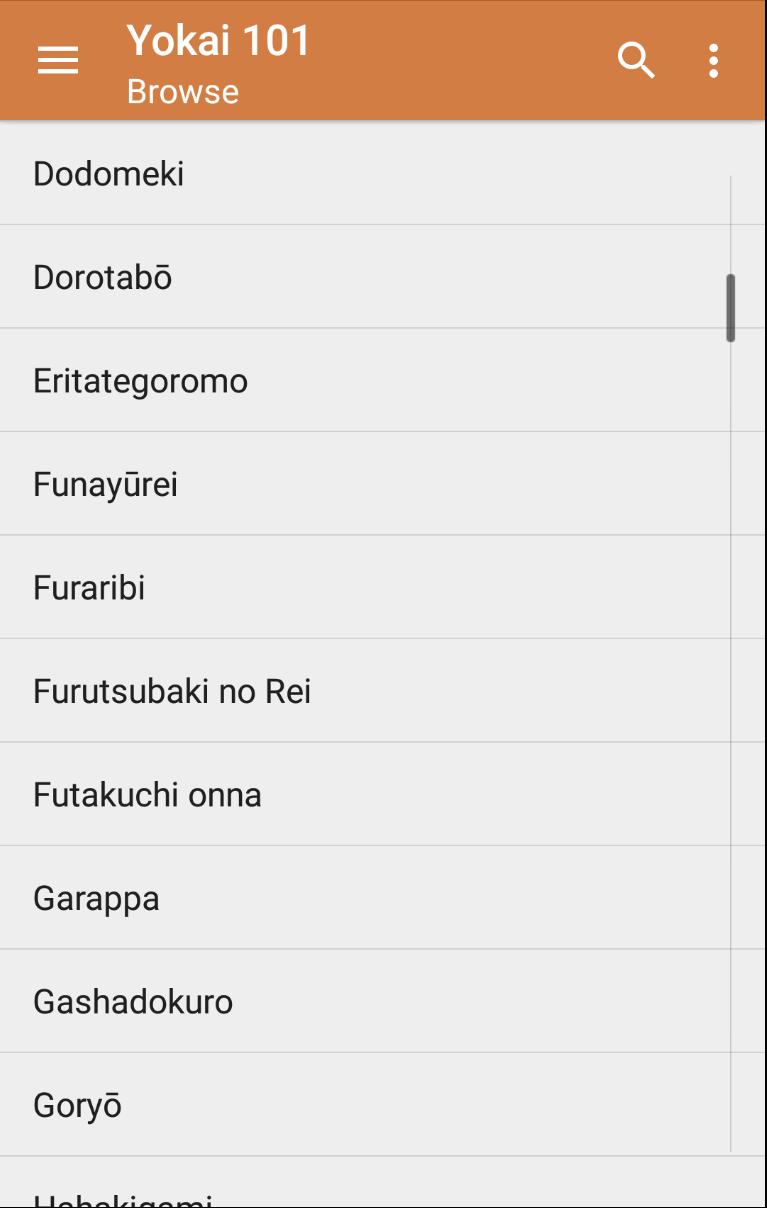Click the scrollbar track above the thumb
The image size is (767, 1208).
coord(731,220)
